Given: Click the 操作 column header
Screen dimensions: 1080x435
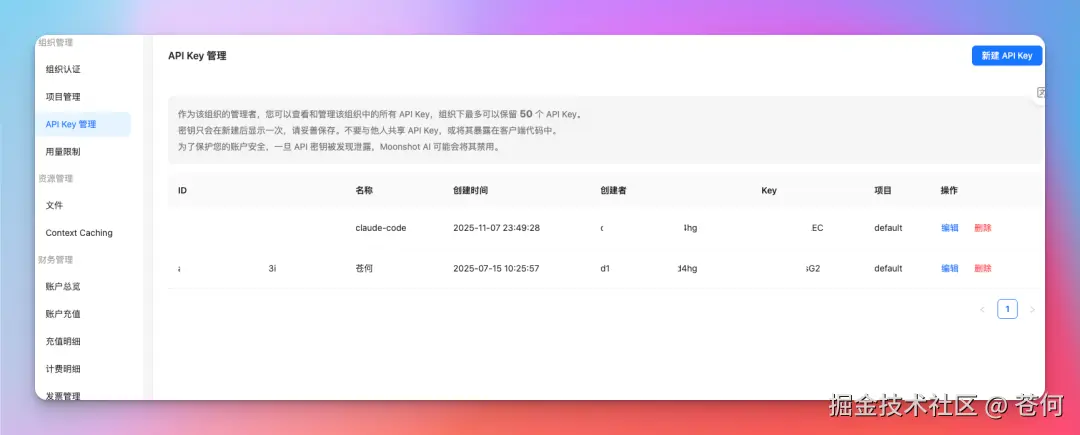Looking at the screenshot, I should pyautogui.click(x=949, y=191).
